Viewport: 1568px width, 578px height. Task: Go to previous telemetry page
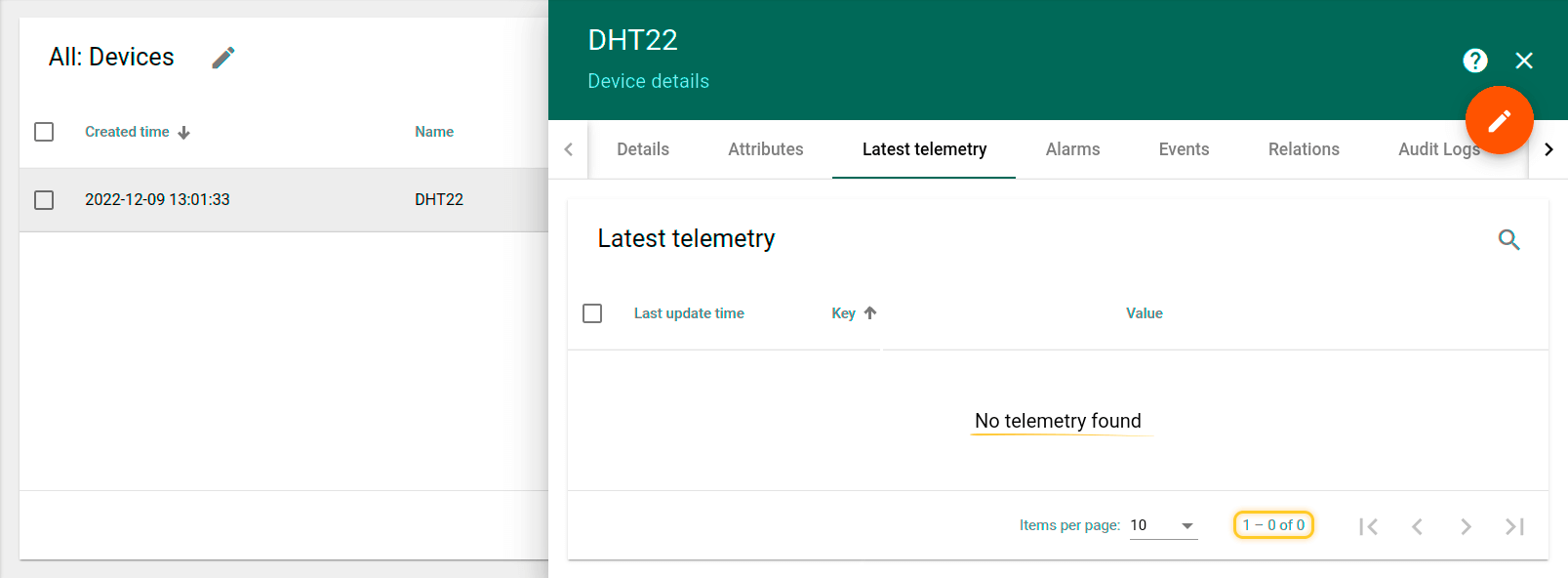pyautogui.click(x=1417, y=526)
